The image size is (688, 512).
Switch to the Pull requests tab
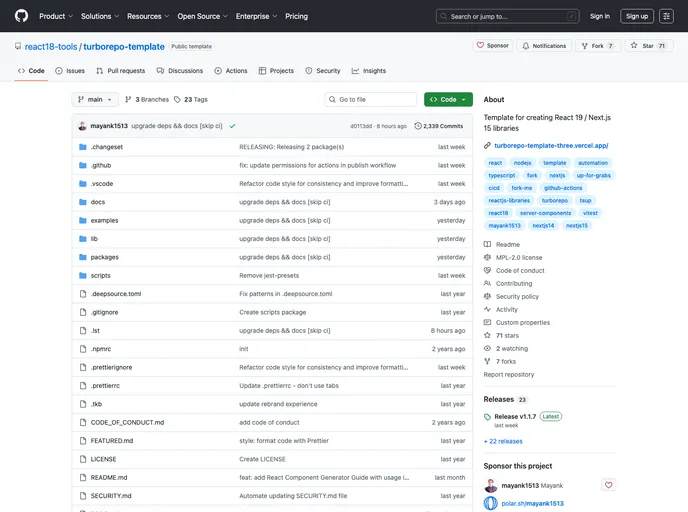point(121,71)
